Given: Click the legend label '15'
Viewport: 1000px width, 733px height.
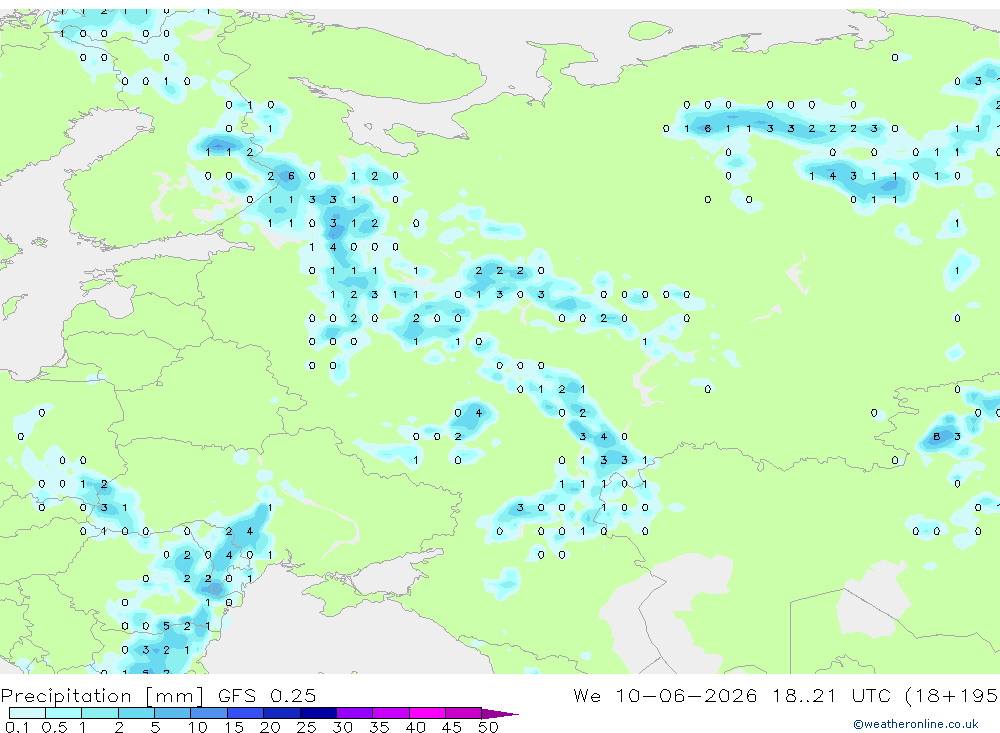Looking at the screenshot, I should [x=234, y=727].
